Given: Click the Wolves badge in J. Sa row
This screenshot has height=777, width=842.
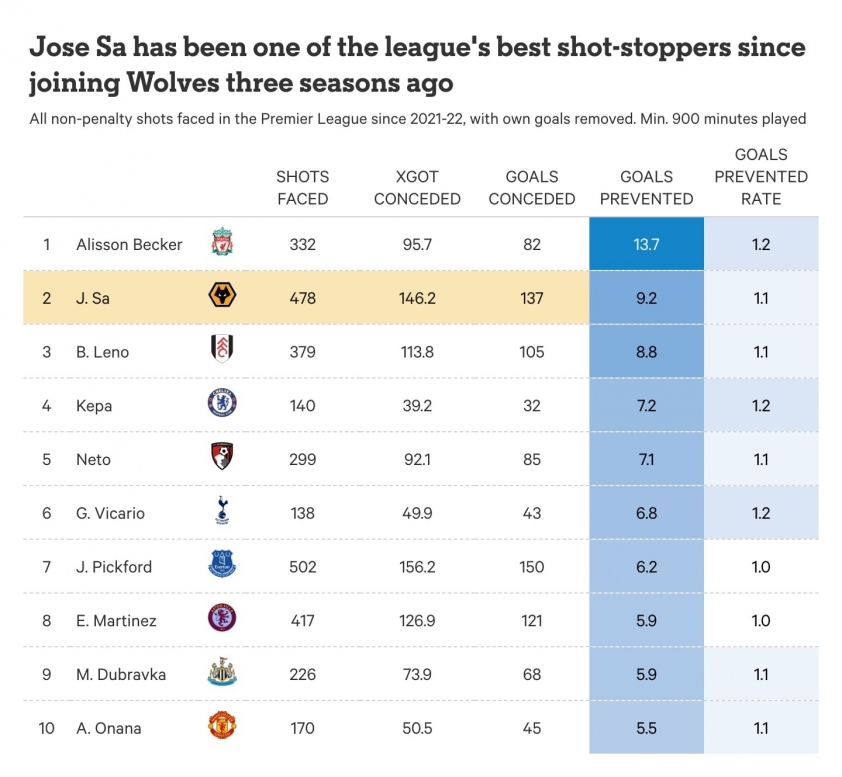Looking at the screenshot, I should [222, 295].
